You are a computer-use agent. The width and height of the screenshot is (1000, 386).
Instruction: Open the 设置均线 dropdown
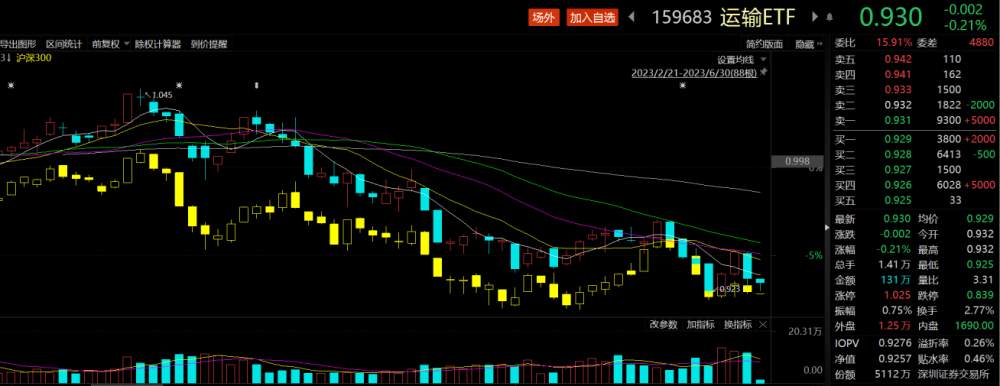pyautogui.click(x=741, y=59)
